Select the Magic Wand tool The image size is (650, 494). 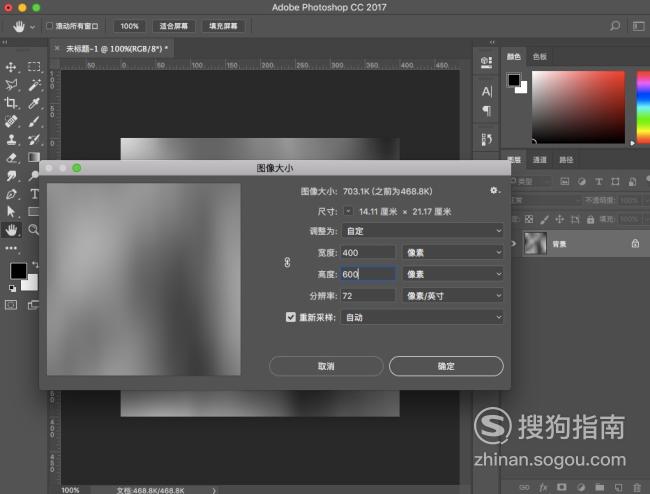34,85
